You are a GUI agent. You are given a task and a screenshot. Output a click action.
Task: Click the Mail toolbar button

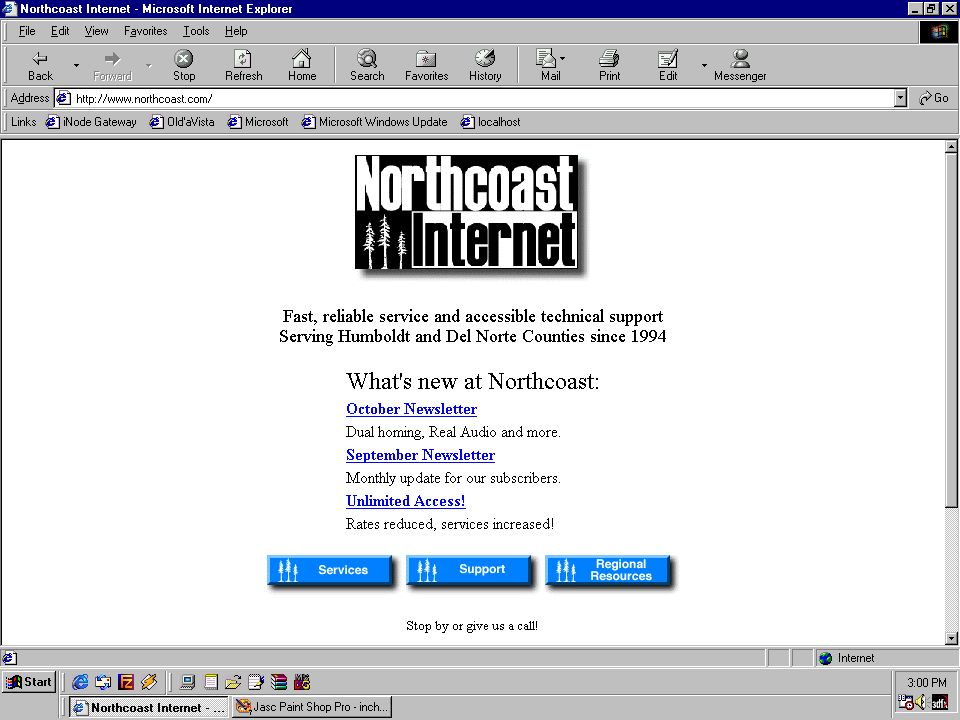click(550, 66)
